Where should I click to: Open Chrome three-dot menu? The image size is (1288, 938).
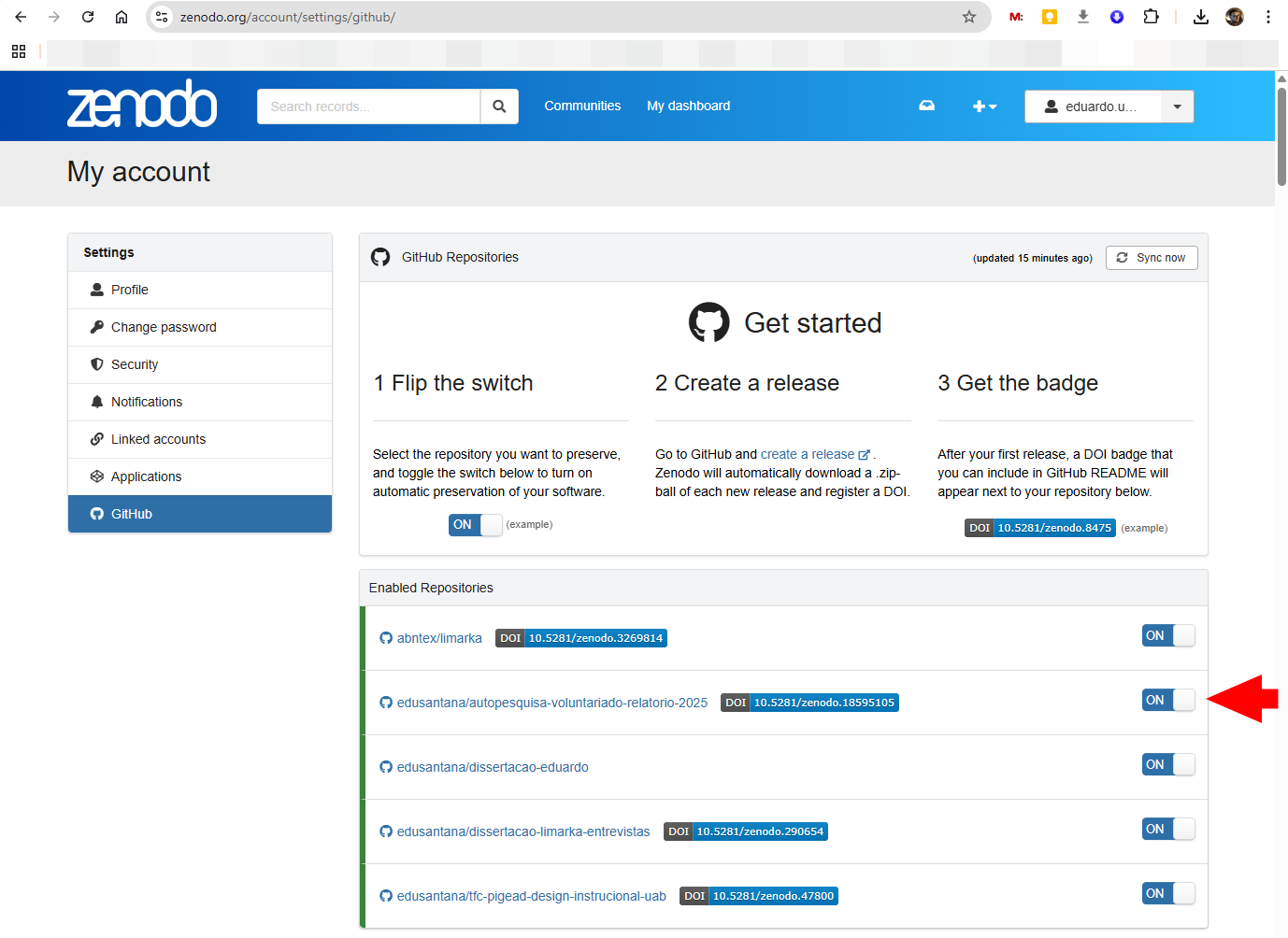click(1268, 17)
